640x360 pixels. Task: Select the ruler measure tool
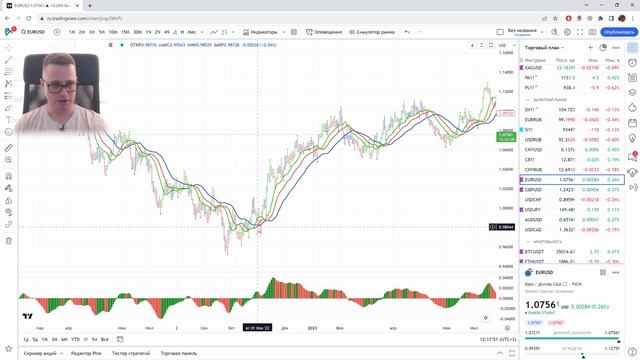(x=8, y=148)
